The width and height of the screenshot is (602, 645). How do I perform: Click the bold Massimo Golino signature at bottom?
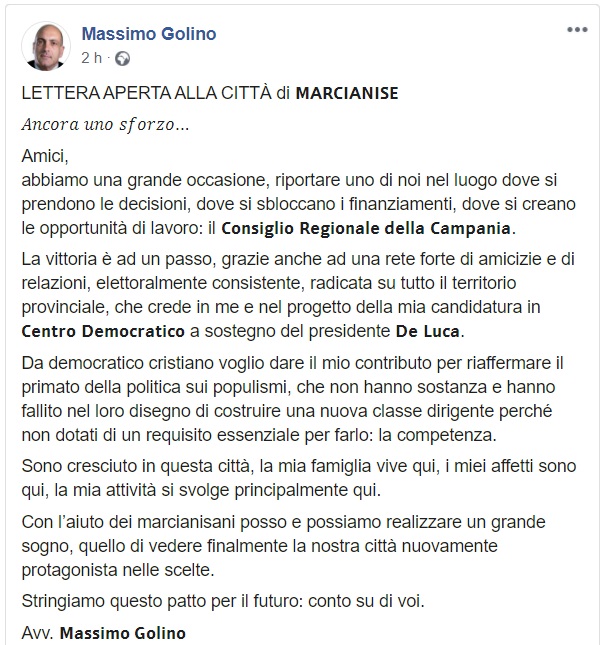coord(123,633)
